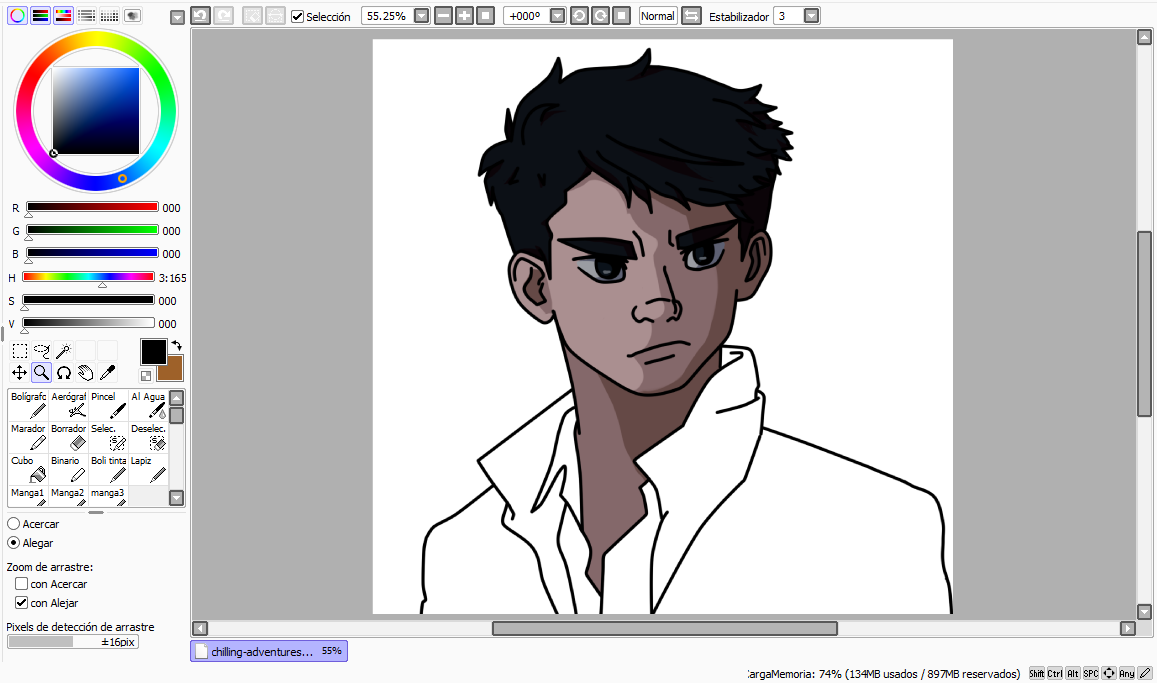The width and height of the screenshot is (1157, 683).
Task: Click the drag detection pixels ±16pix slider
Action: pyautogui.click(x=73, y=642)
